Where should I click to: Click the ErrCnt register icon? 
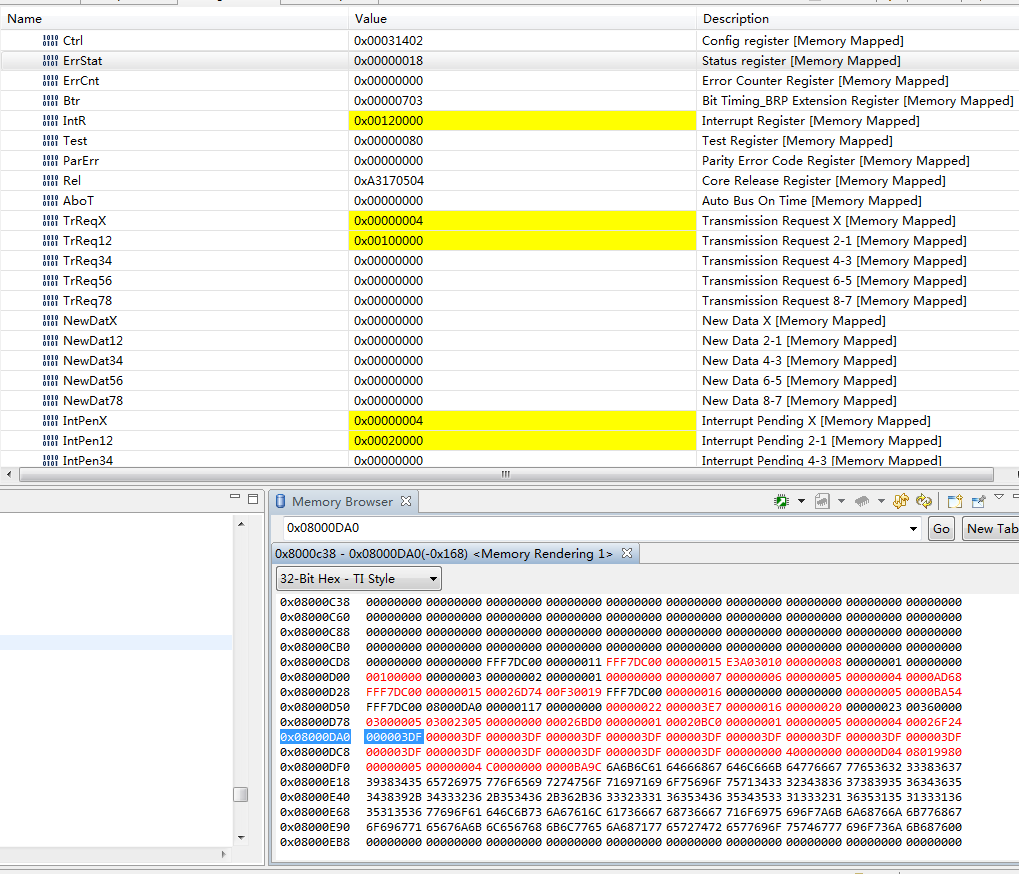(x=51, y=81)
